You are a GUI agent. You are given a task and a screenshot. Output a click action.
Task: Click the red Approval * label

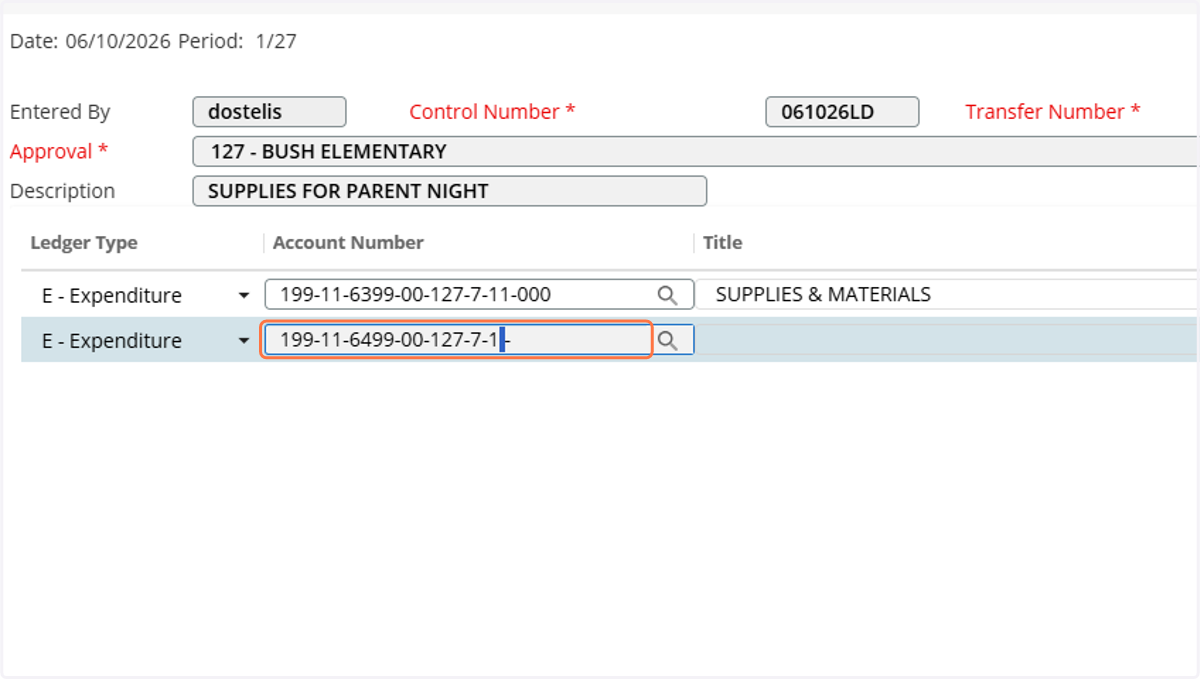[58, 152]
